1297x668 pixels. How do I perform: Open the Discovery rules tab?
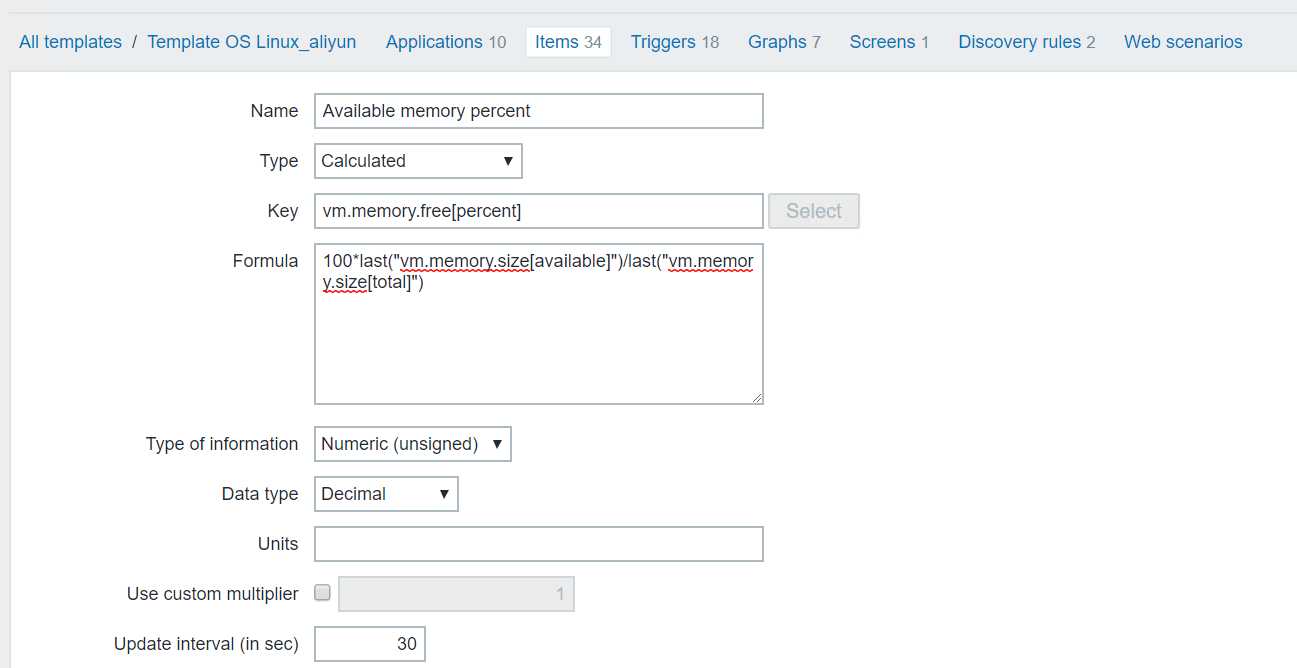pyautogui.click(x=1027, y=42)
